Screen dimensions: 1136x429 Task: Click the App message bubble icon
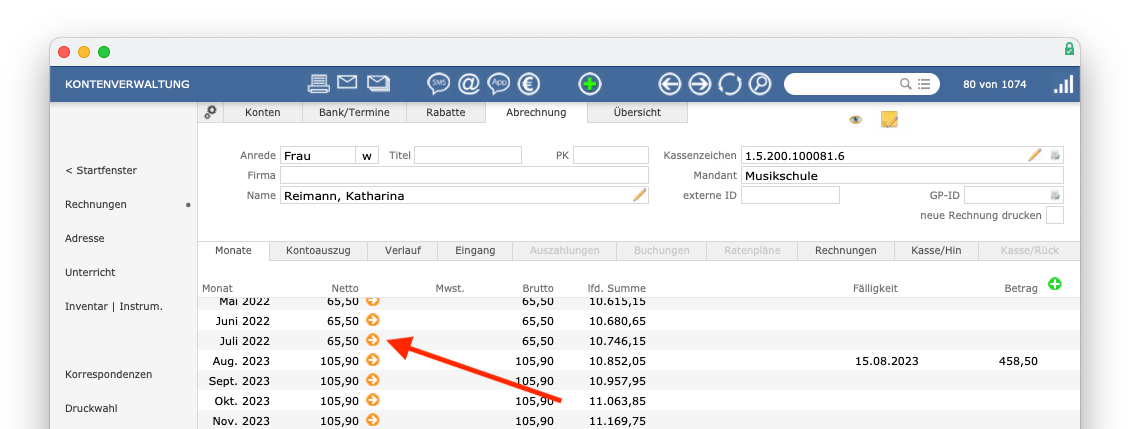click(498, 84)
